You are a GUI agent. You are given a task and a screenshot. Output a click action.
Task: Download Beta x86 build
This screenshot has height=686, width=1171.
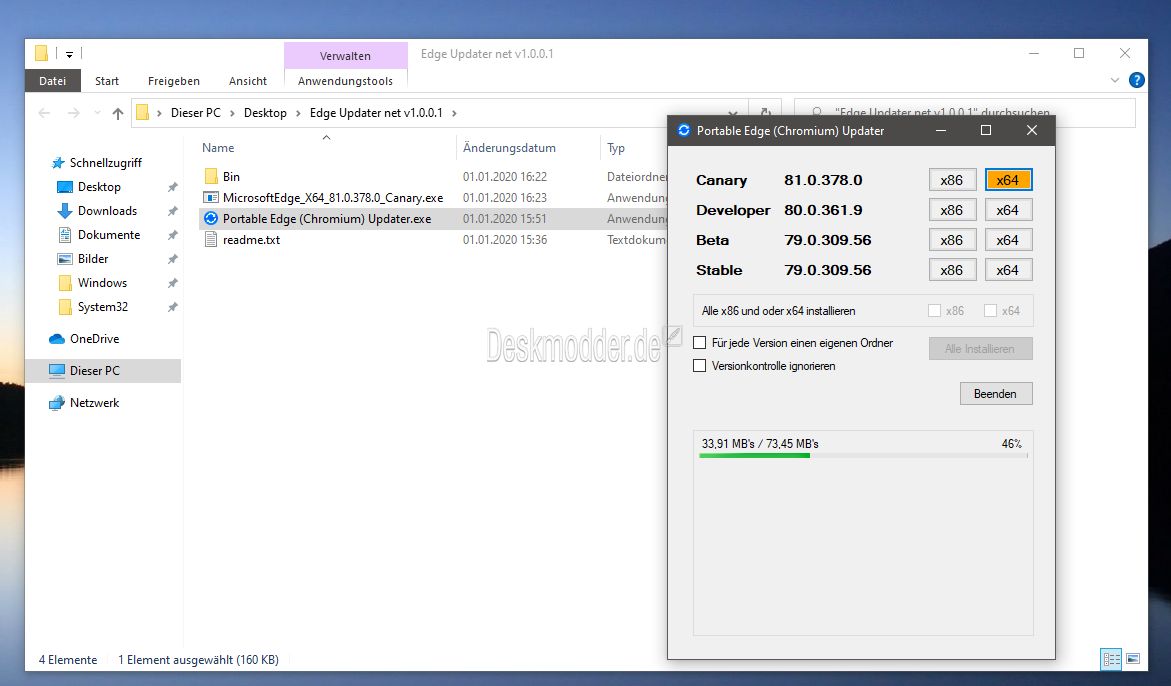[952, 240]
